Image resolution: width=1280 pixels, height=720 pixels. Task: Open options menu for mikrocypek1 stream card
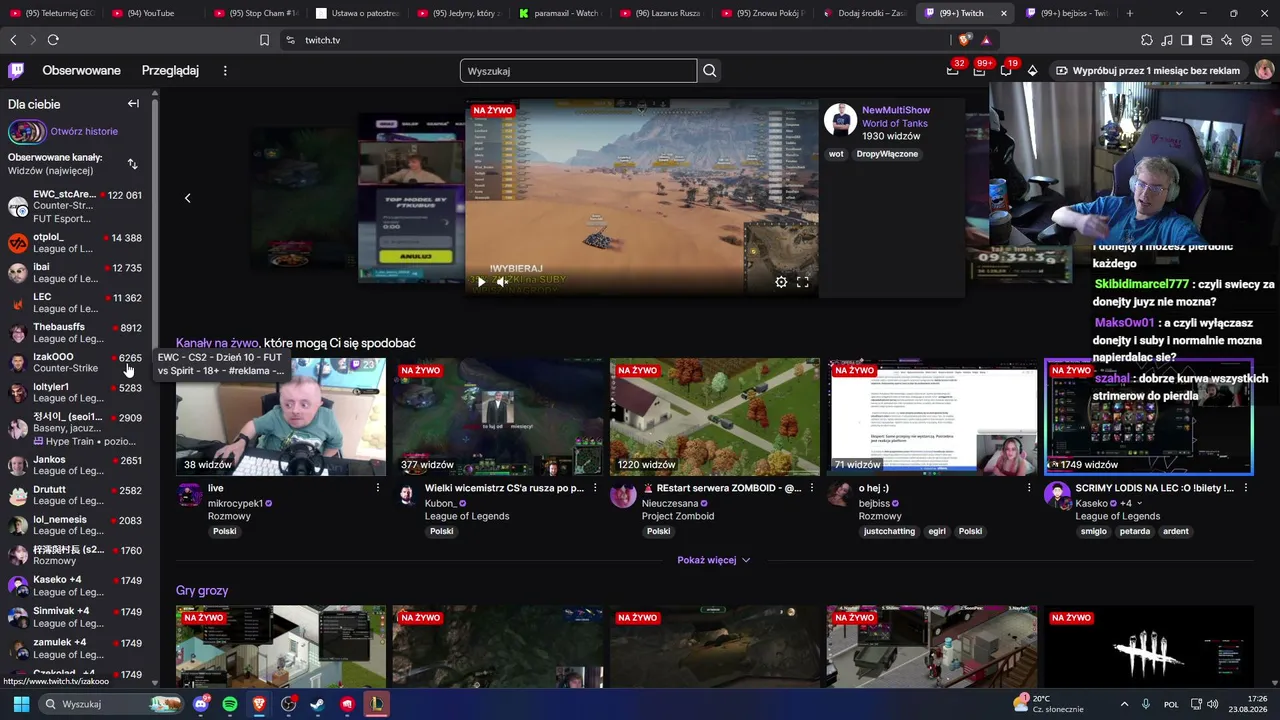click(x=378, y=488)
